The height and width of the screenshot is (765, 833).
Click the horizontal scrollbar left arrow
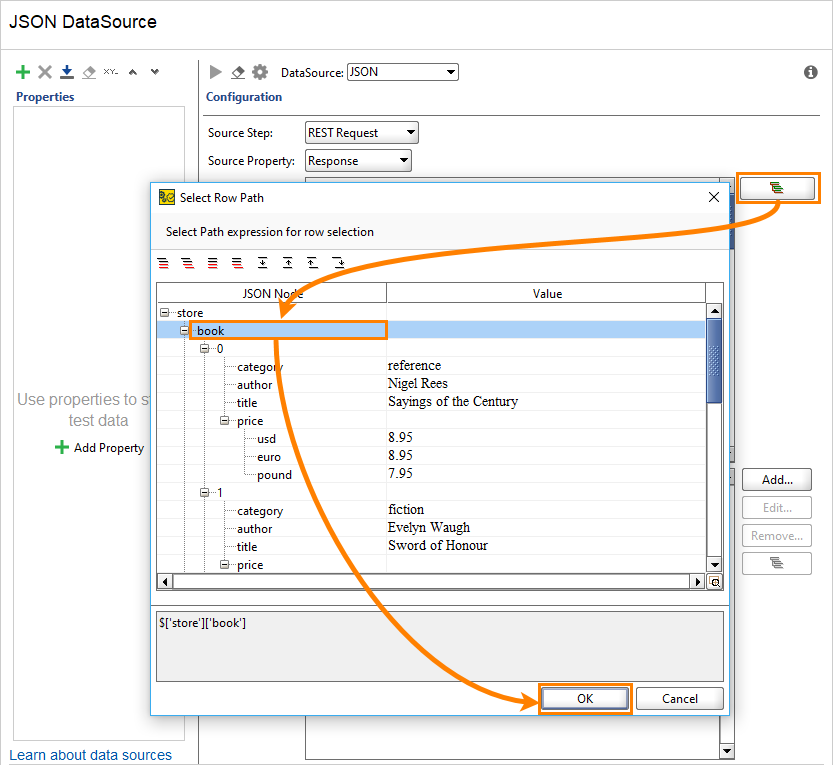point(165,582)
